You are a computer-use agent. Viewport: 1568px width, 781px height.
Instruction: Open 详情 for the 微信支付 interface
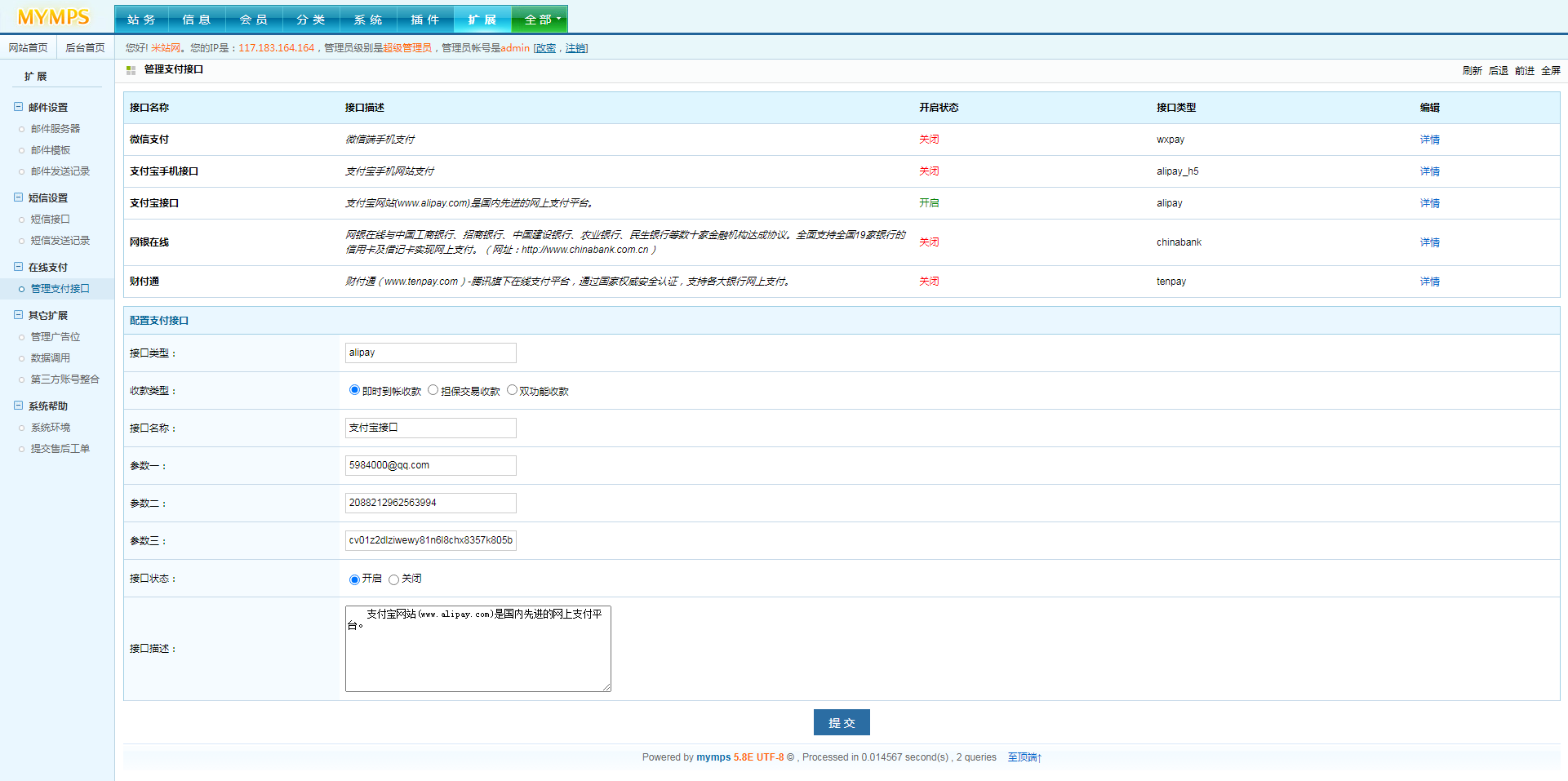point(1429,140)
